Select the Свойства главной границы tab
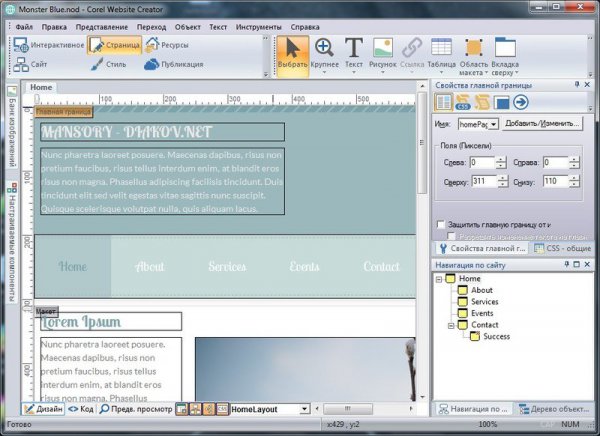 click(x=482, y=248)
